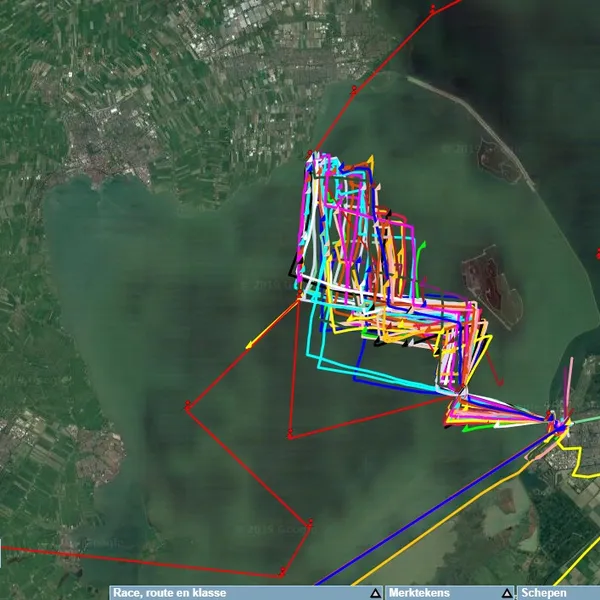Select the red waypoint on the northern shoreline
This screenshot has width=600, height=600.
pyautogui.click(x=354, y=90)
